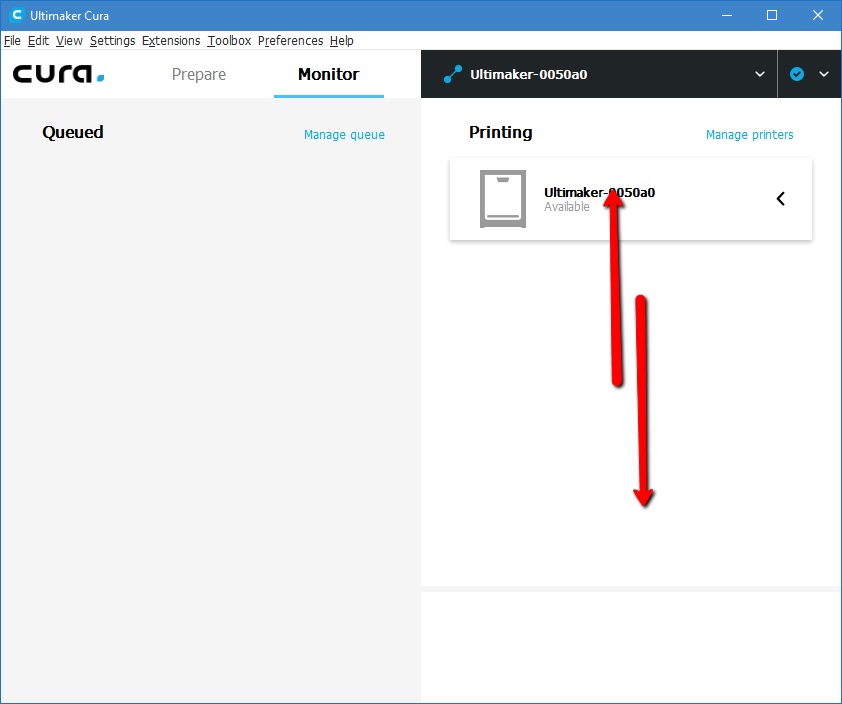Click the red arrow pointing up

(x=617, y=290)
